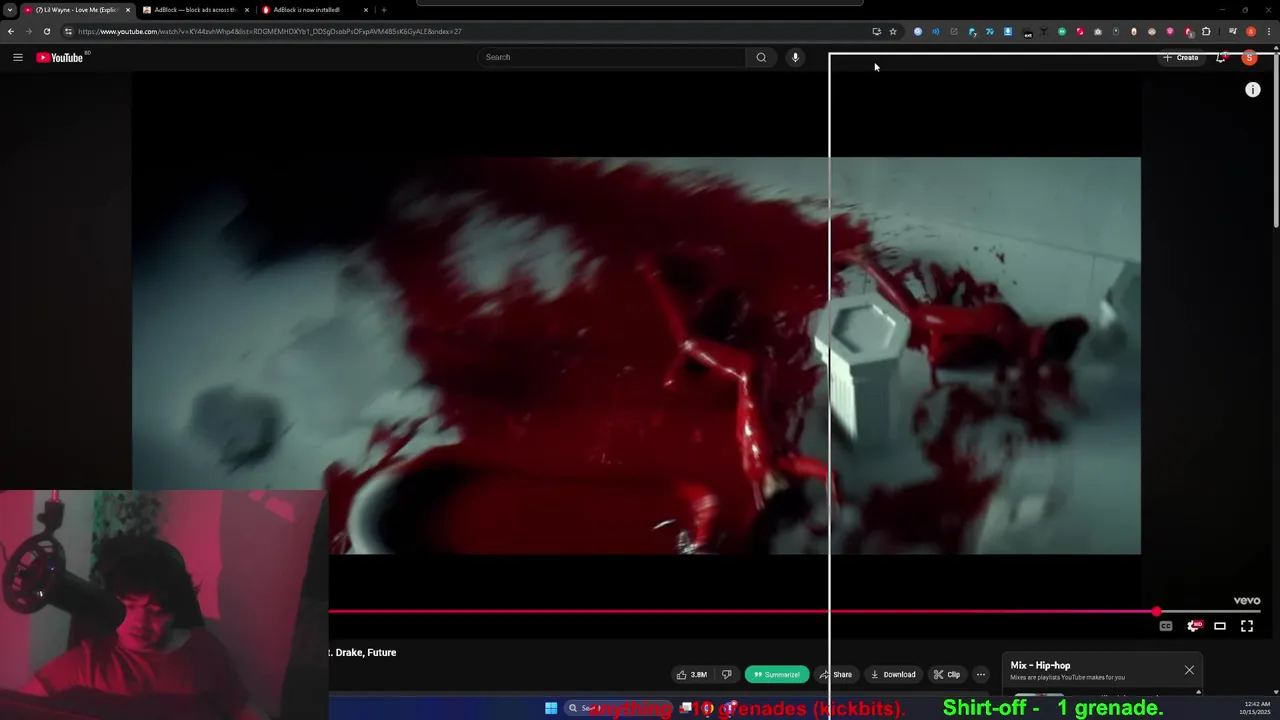Click the Create button in YouTube header
The image size is (1280, 720).
coord(1180,57)
